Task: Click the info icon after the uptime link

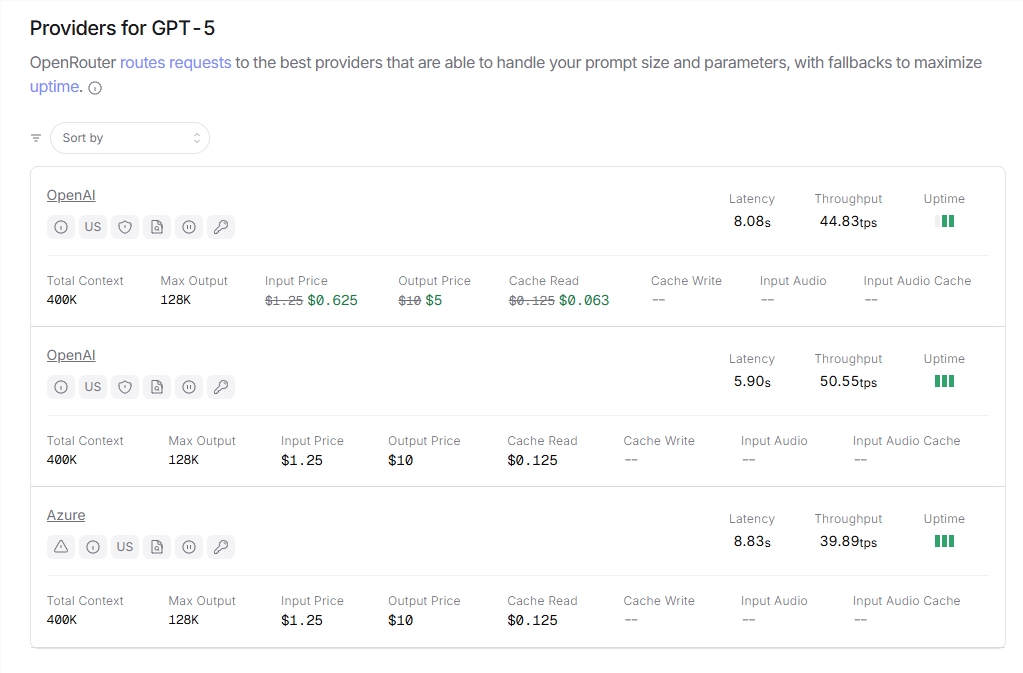Action: click(95, 88)
